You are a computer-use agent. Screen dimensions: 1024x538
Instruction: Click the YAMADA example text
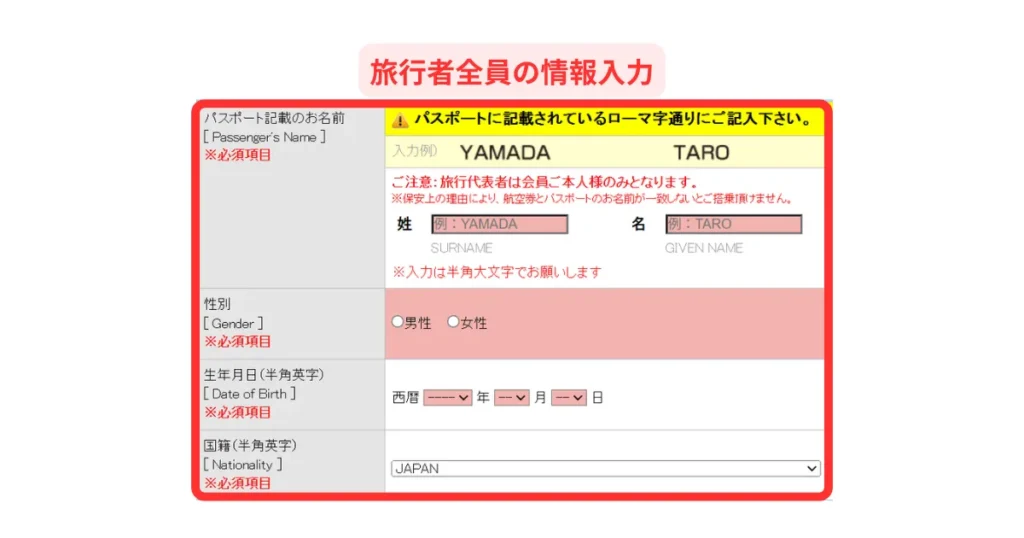pyautogui.click(x=505, y=153)
